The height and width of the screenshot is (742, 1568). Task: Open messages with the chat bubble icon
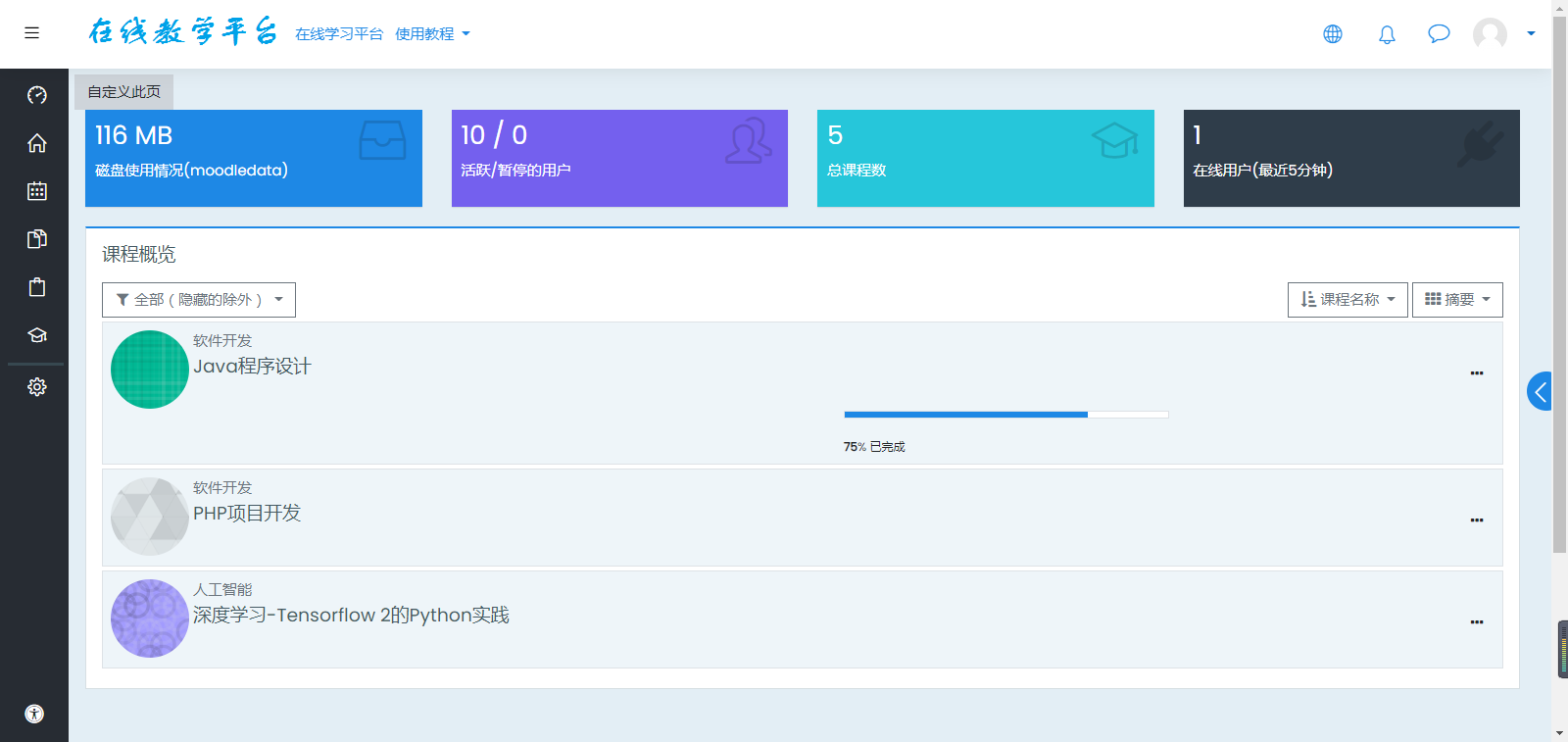[1439, 34]
